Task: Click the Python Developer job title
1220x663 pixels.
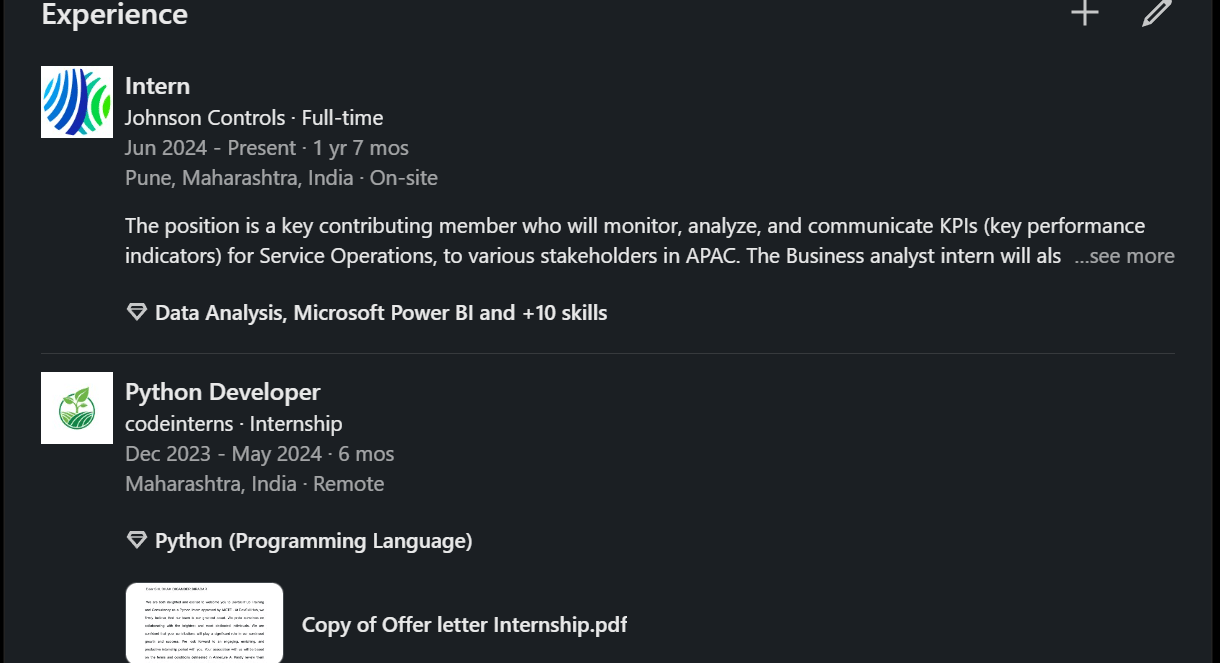Action: click(222, 392)
